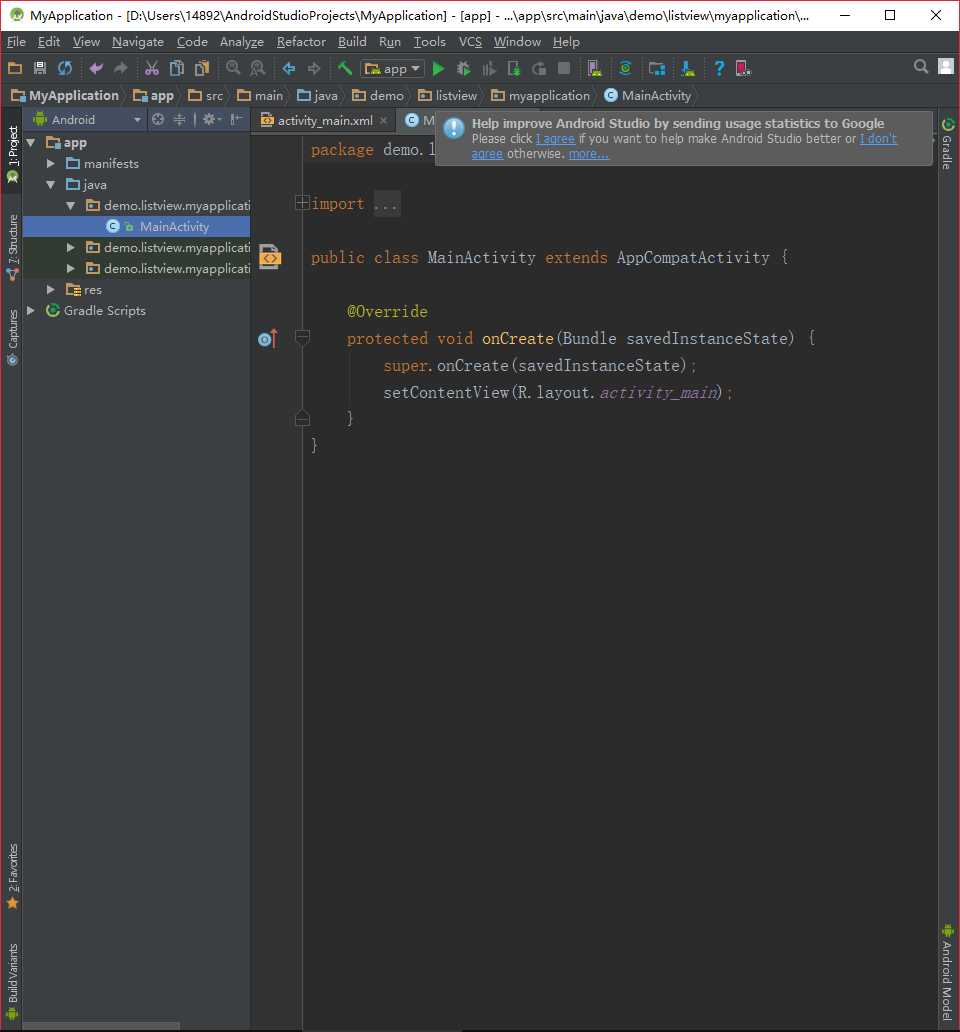Open the File menu
Viewport: 960px width, 1032px height.
16,42
